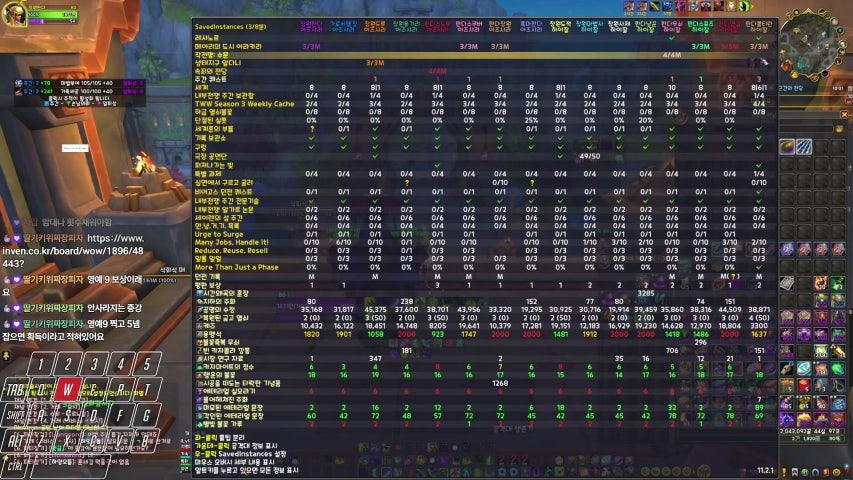
Task: Select the purple-blue rune item in the bag
Action: pos(787,249)
